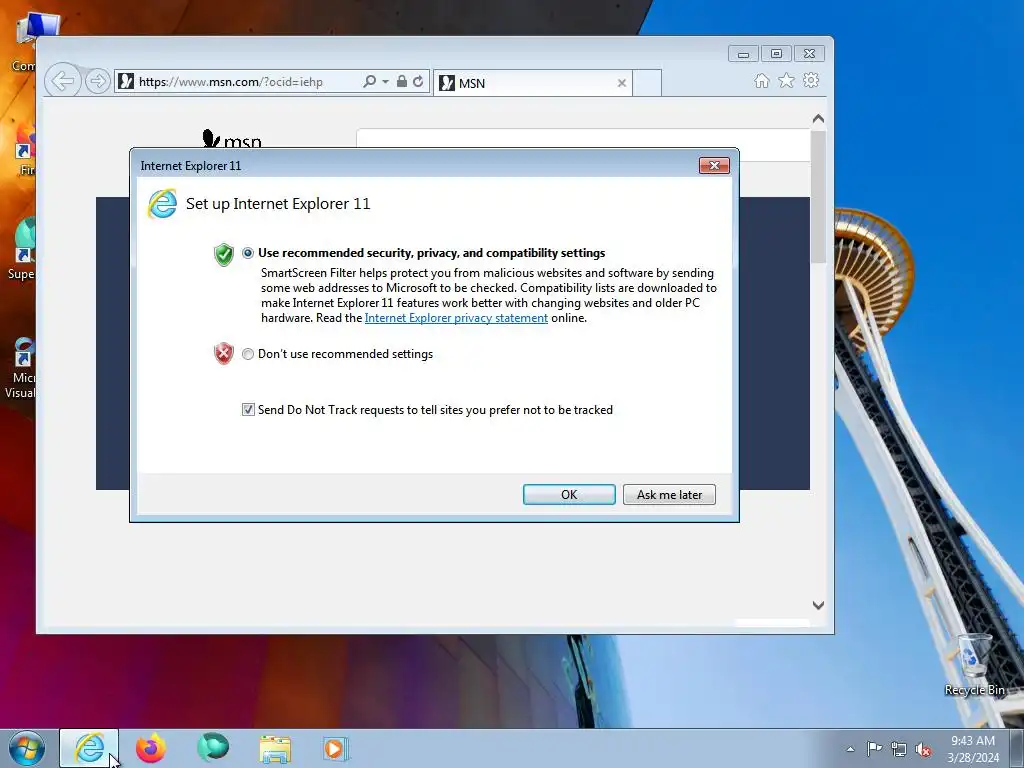Click the browser Forward arrow button
This screenshot has width=1024, height=768.
coord(97,81)
